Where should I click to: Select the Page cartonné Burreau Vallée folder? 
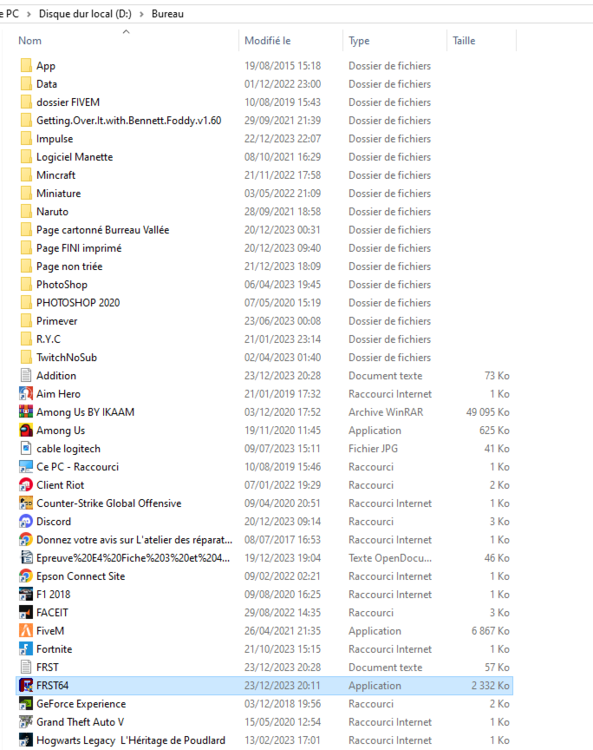[x=103, y=230]
